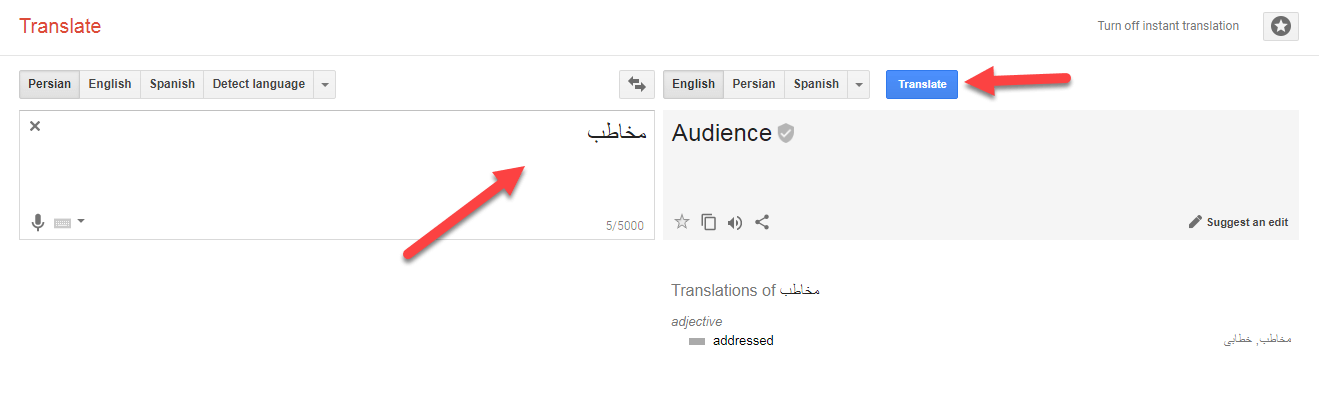Turn off instant translation link
The image size is (1319, 396).
(1168, 26)
